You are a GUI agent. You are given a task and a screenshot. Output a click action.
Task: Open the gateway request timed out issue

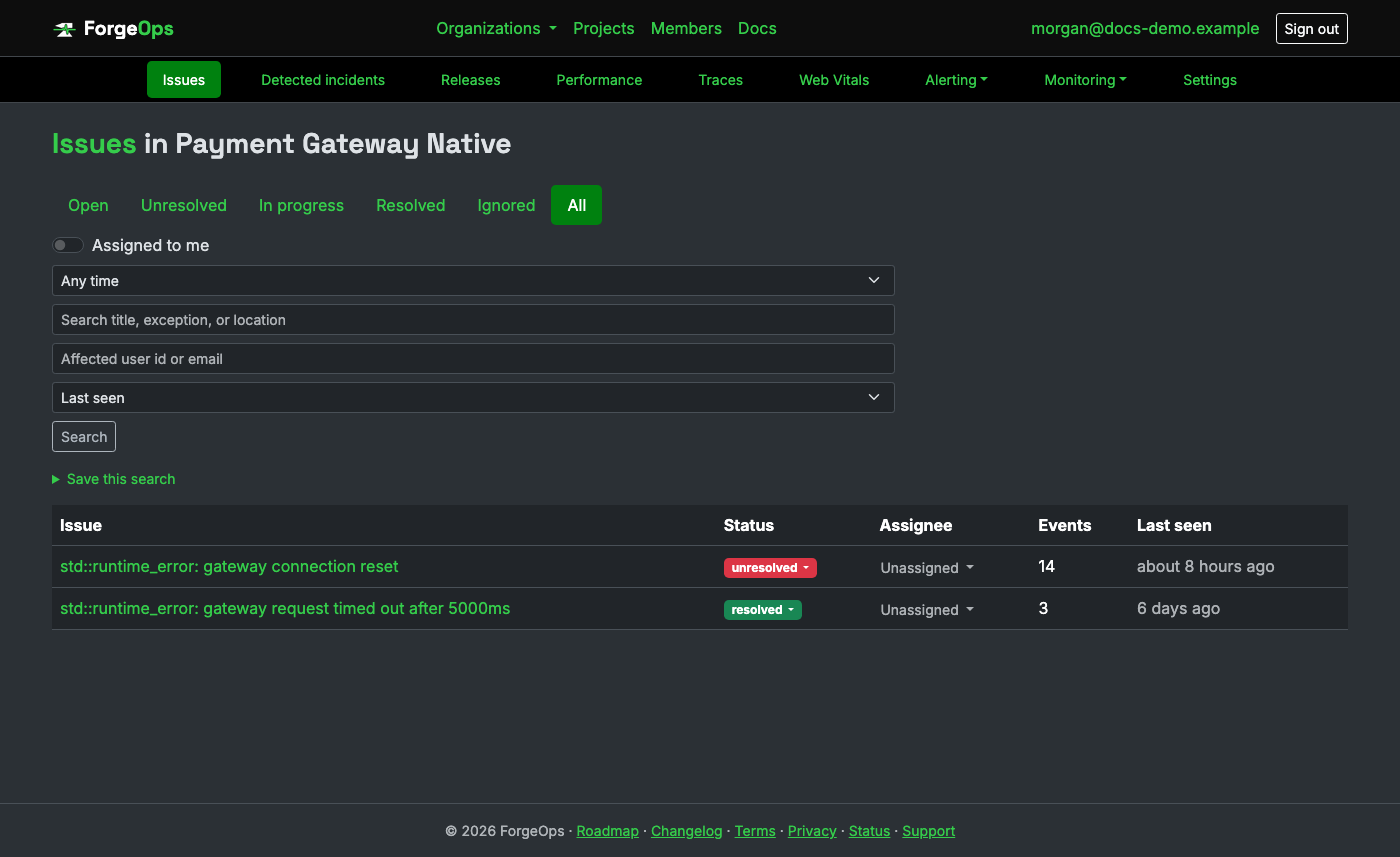[285, 609]
